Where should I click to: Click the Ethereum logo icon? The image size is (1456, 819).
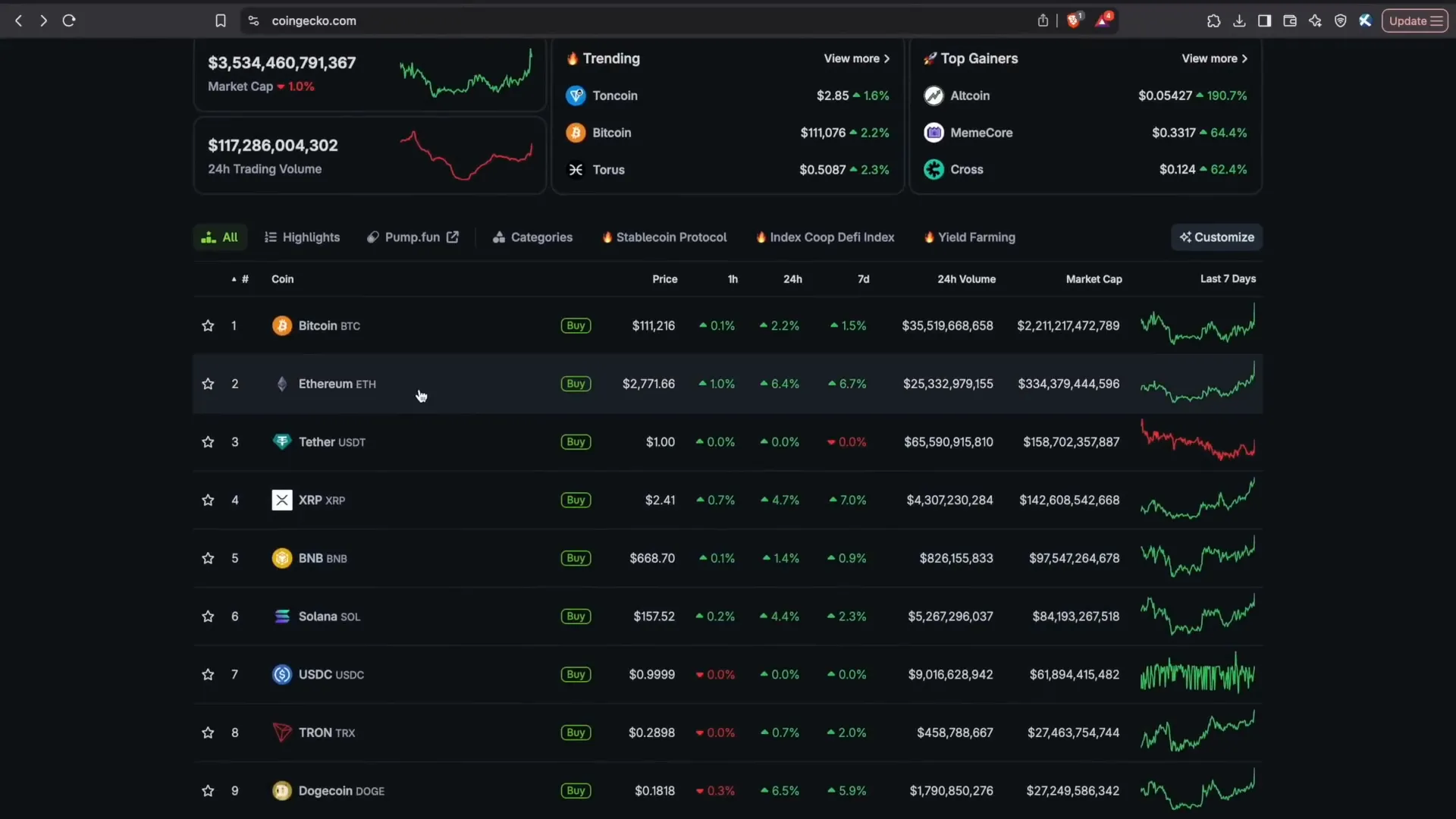pyautogui.click(x=281, y=384)
